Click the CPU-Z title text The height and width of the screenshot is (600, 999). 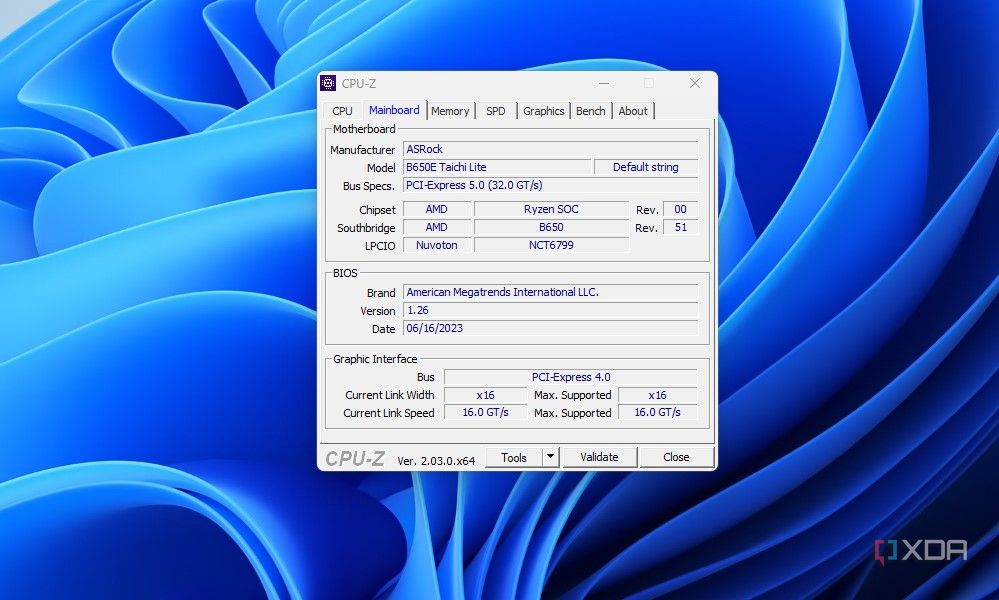coord(359,83)
